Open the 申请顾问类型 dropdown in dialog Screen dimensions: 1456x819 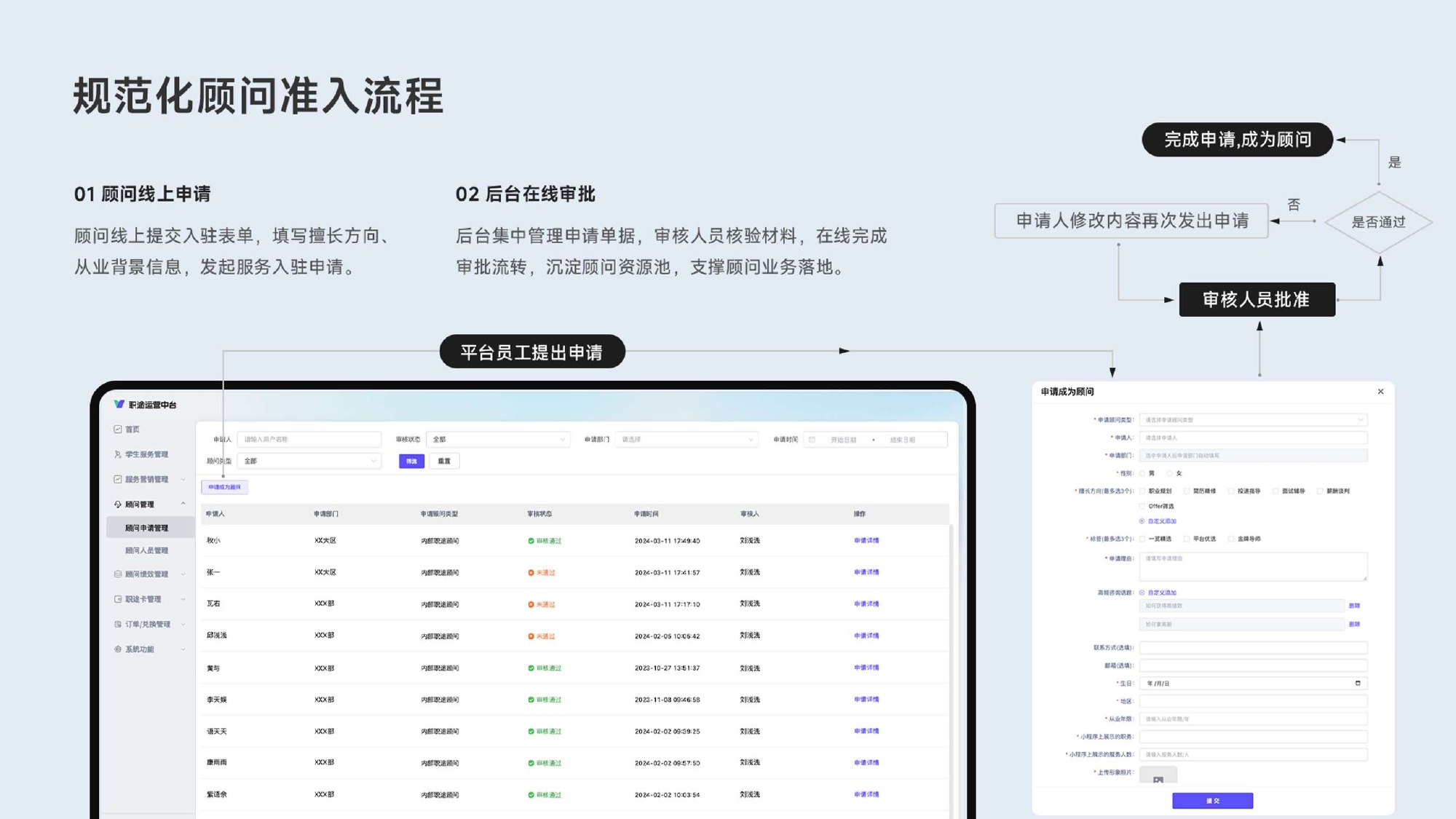coord(1253,420)
